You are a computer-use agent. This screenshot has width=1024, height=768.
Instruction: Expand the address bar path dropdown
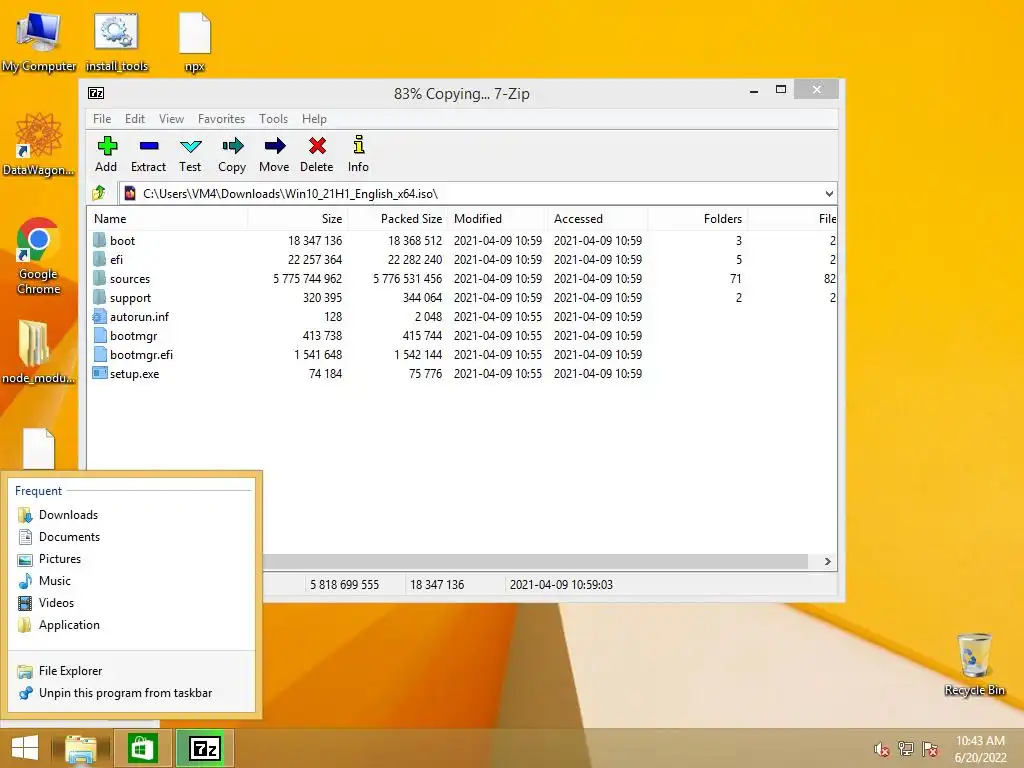pos(829,194)
